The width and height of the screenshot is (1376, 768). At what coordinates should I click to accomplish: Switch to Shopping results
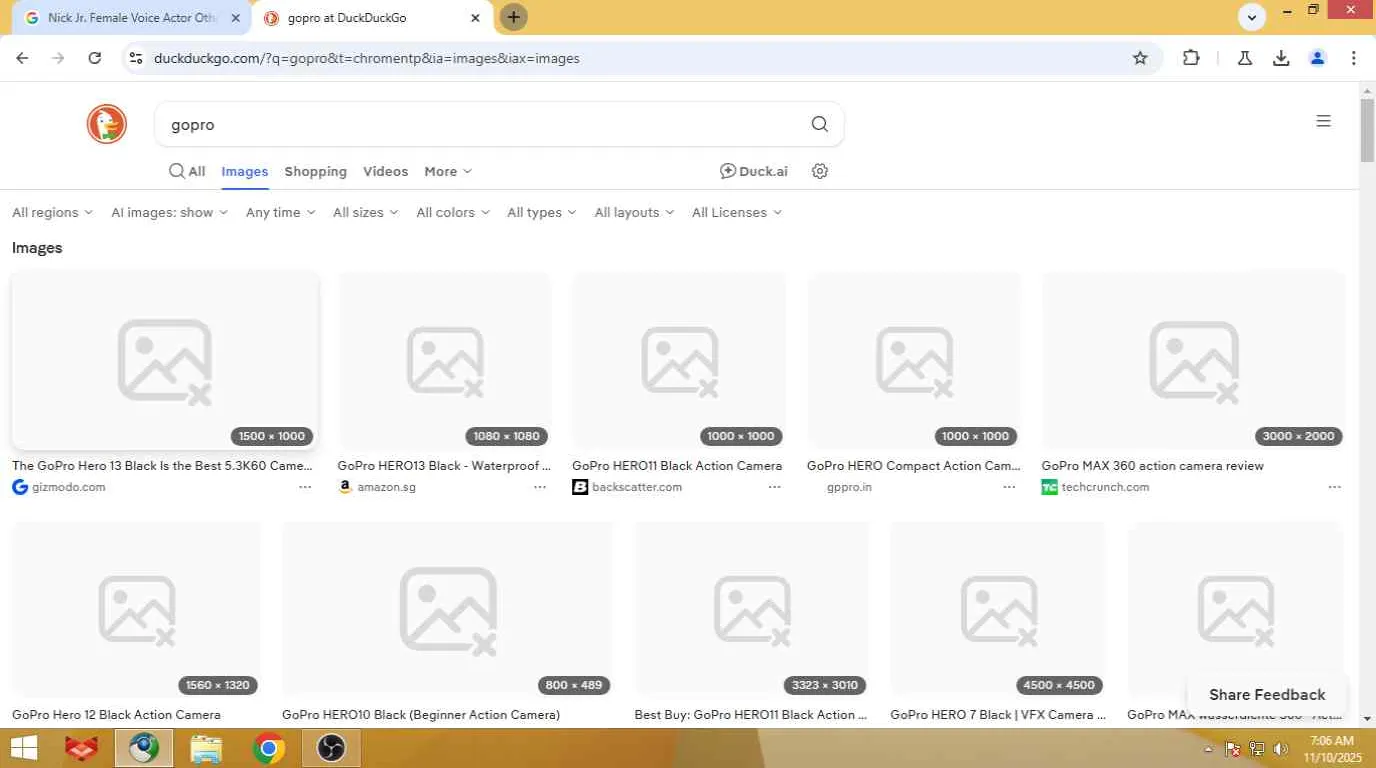pos(315,171)
